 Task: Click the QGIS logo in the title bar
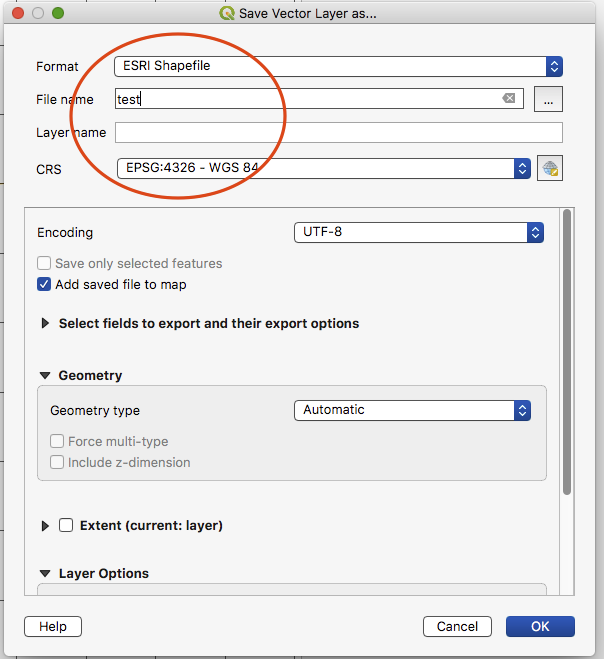tap(227, 13)
